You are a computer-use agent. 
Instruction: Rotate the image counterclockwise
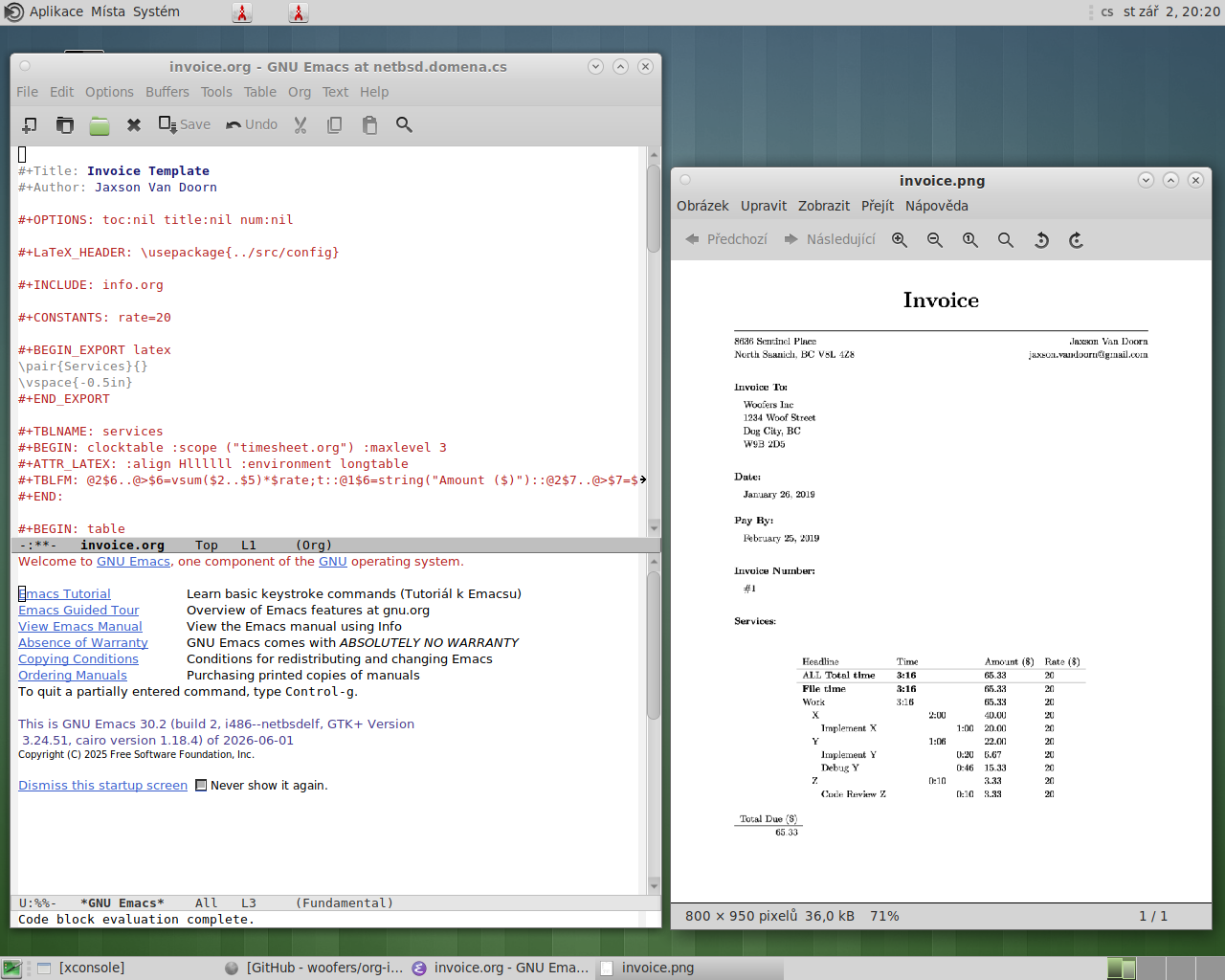coord(1041,240)
